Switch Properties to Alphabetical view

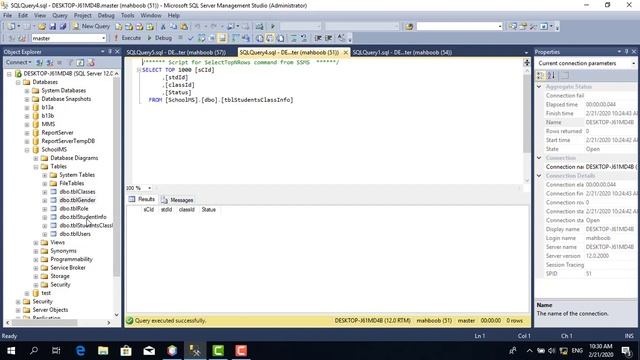click(551, 76)
